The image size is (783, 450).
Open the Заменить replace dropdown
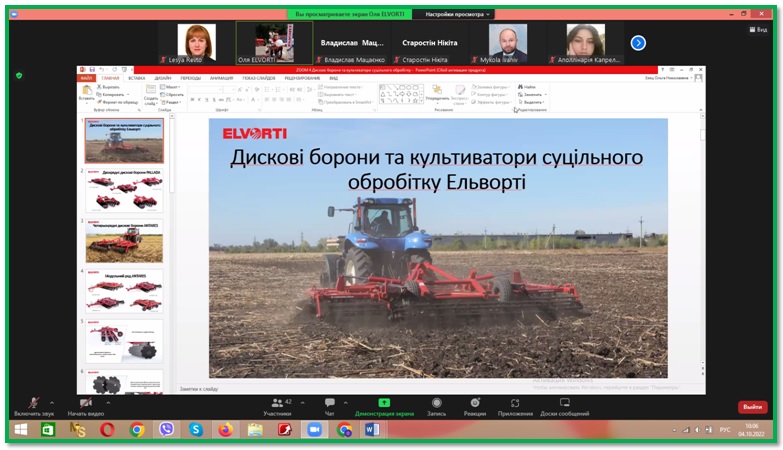(532, 94)
